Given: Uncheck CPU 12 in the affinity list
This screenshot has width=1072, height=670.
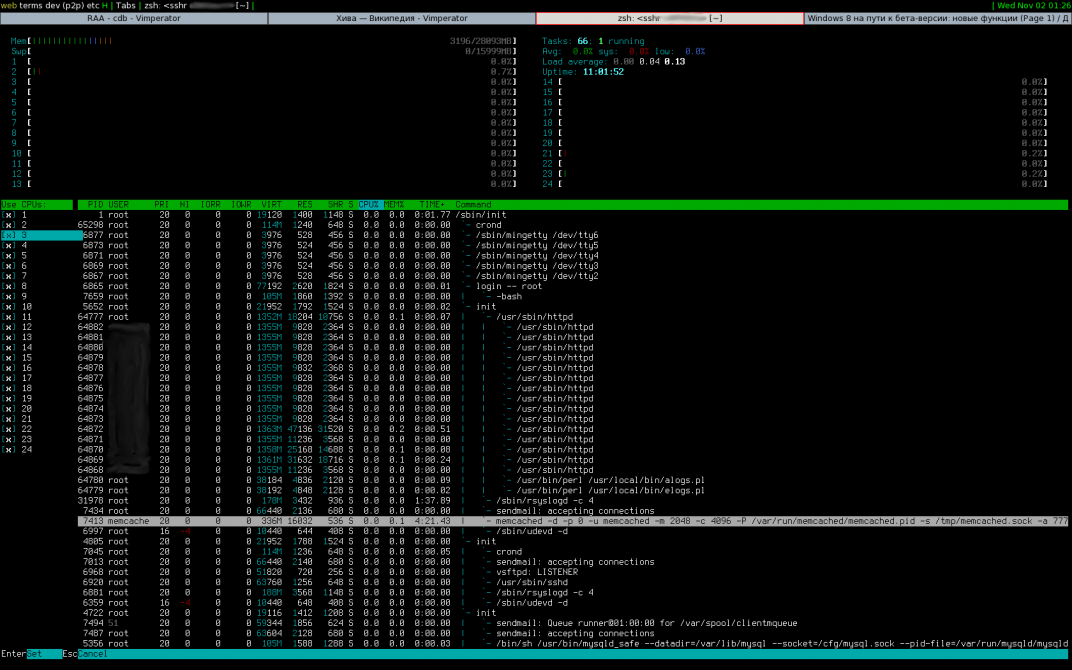Looking at the screenshot, I should click(9, 327).
